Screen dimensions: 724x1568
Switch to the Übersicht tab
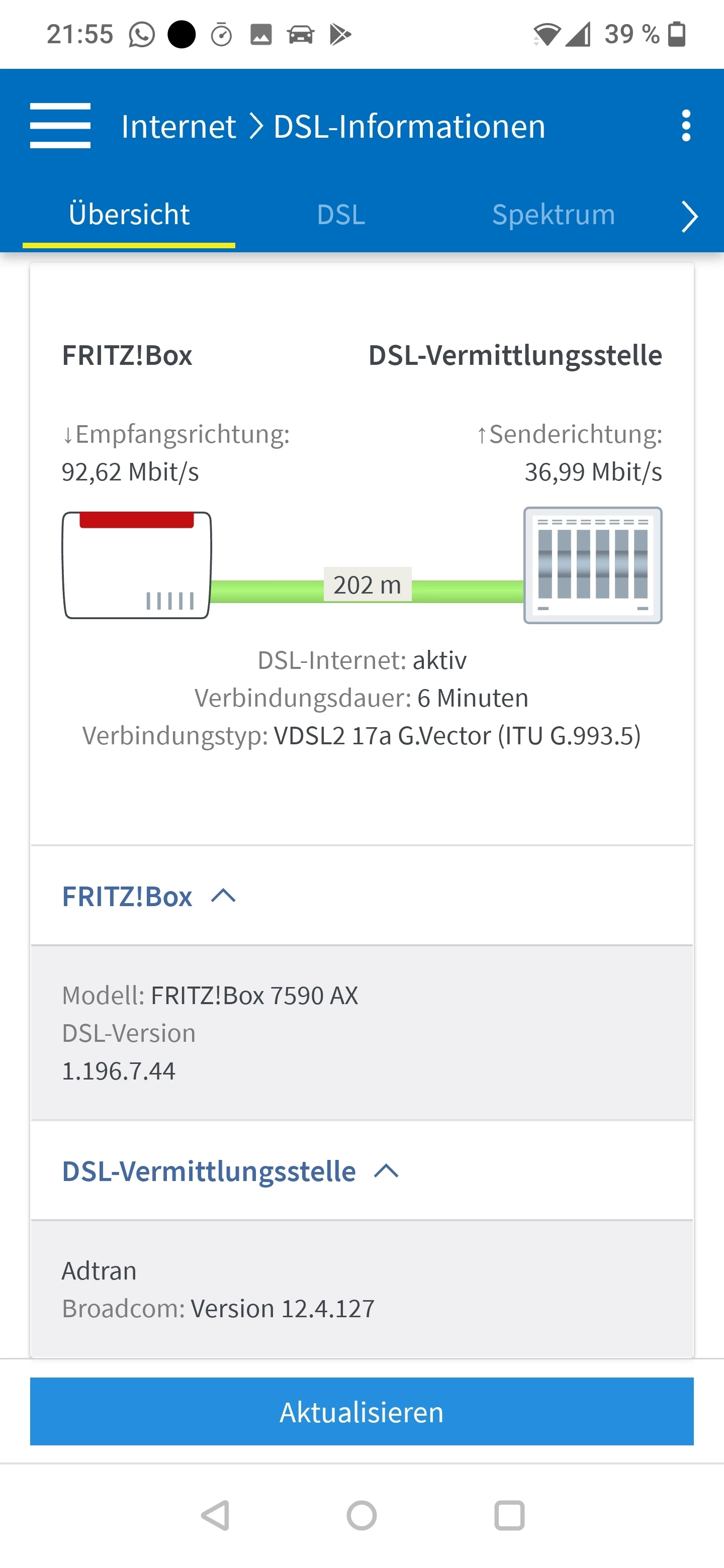pyautogui.click(x=129, y=215)
